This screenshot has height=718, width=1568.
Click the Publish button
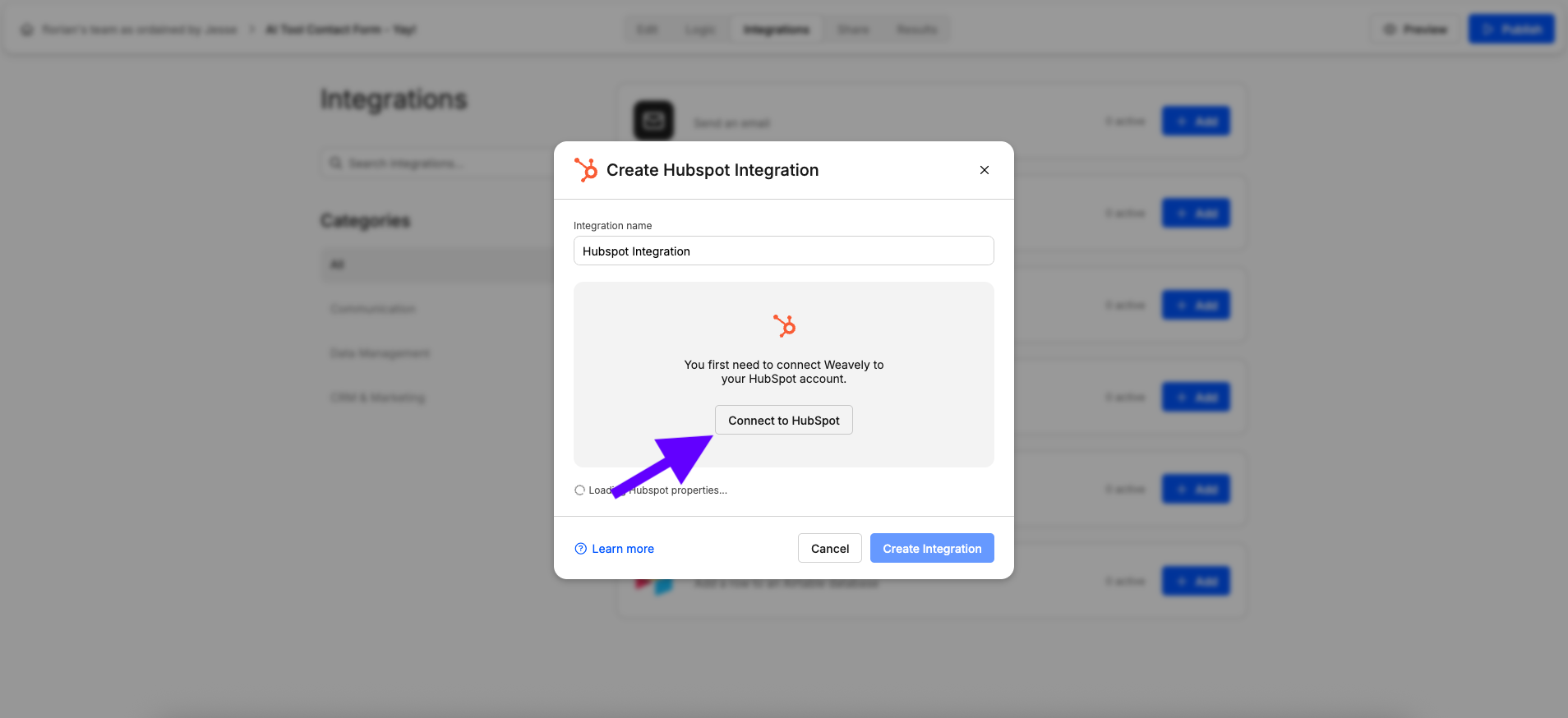coord(1511,30)
